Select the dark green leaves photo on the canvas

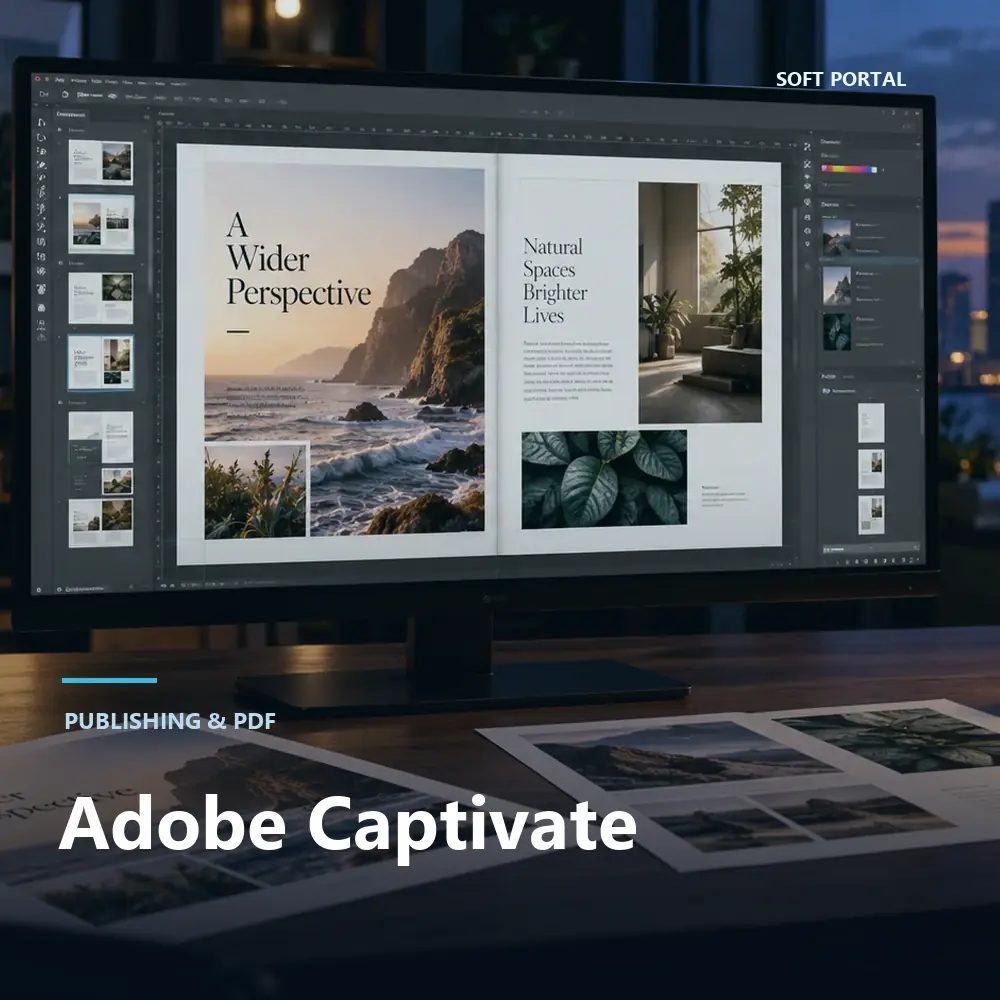point(604,480)
